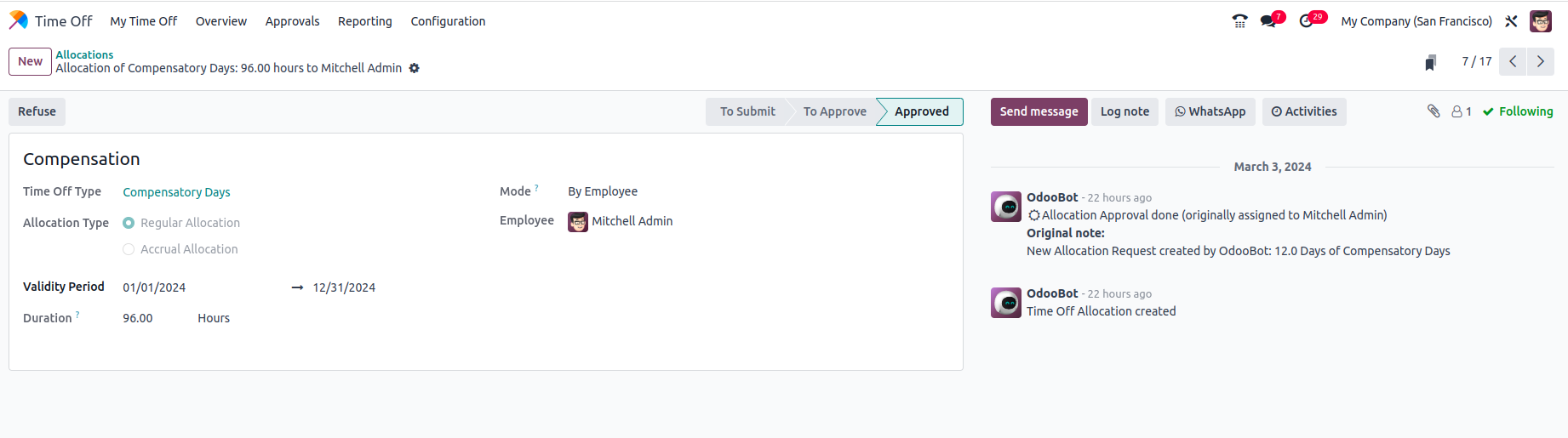Viewport: 1568px width, 438px height.
Task: Open the Reporting menu
Action: (x=365, y=21)
